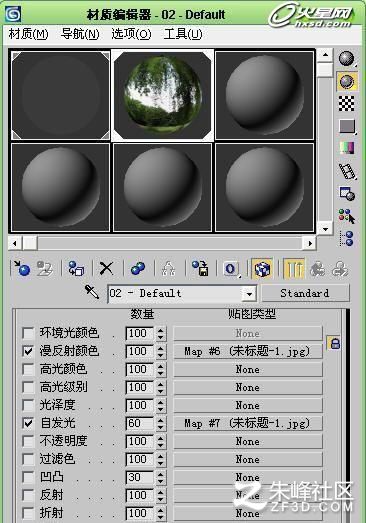Open the material editor Options icon

(x=347, y=193)
